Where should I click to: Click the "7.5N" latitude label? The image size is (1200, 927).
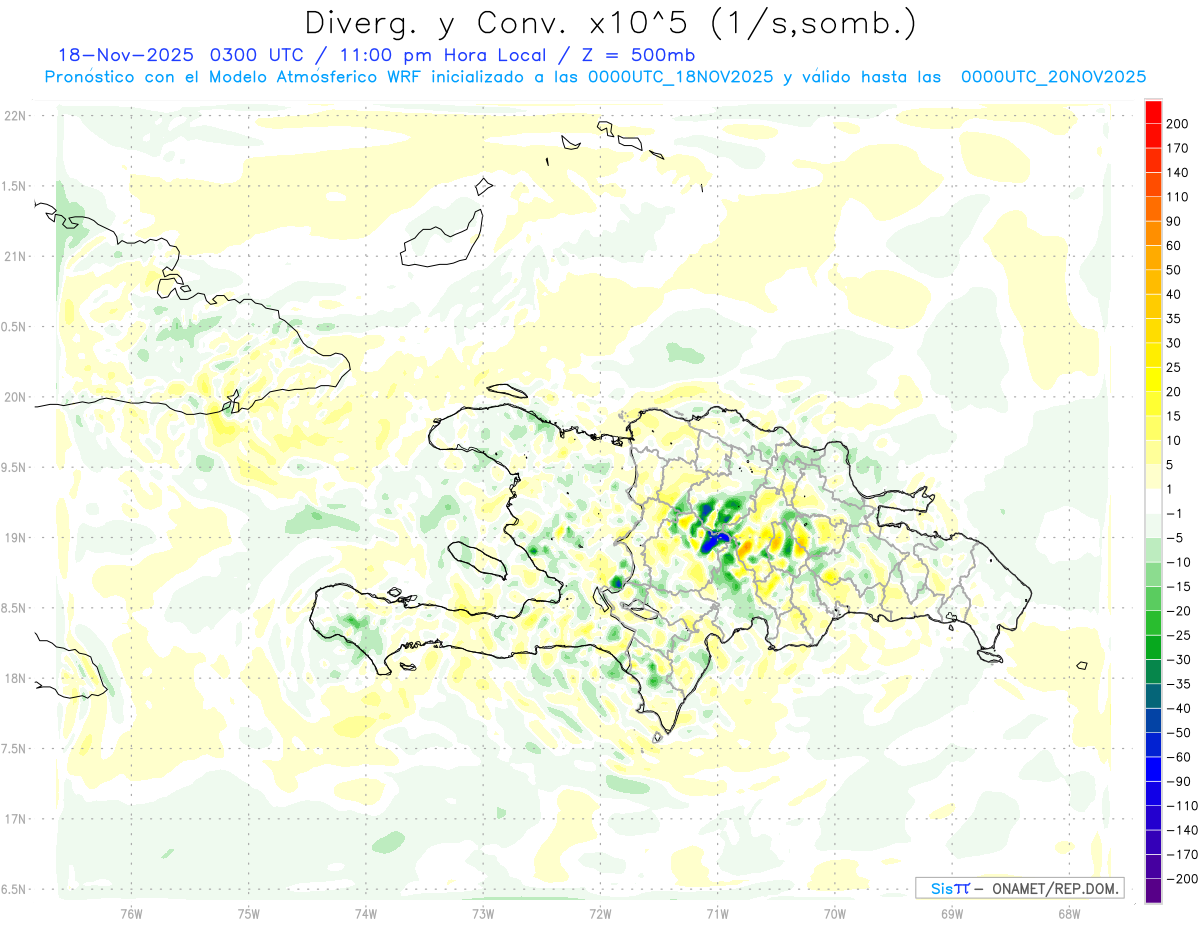click(14, 749)
